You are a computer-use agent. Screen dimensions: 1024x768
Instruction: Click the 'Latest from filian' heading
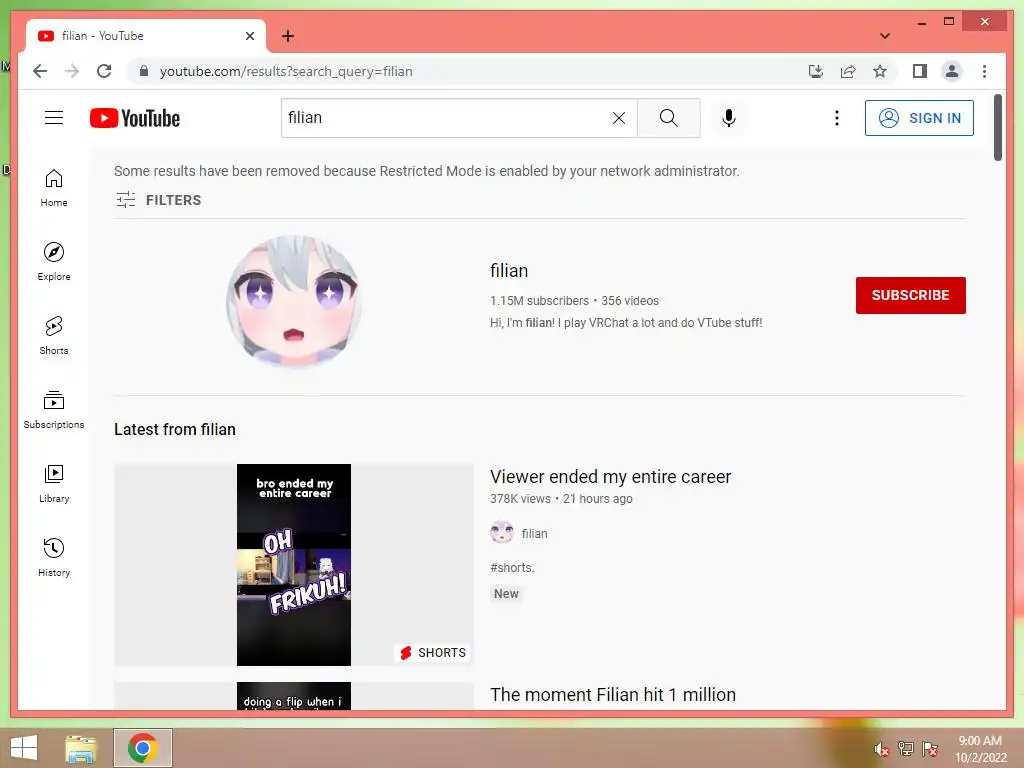pyautogui.click(x=174, y=429)
